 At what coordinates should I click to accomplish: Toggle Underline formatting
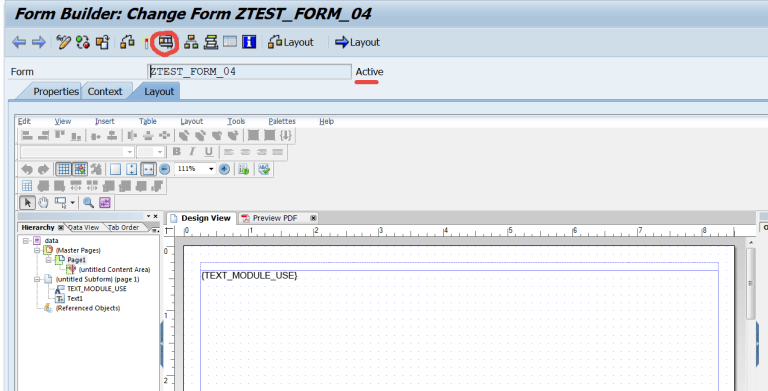(x=209, y=152)
